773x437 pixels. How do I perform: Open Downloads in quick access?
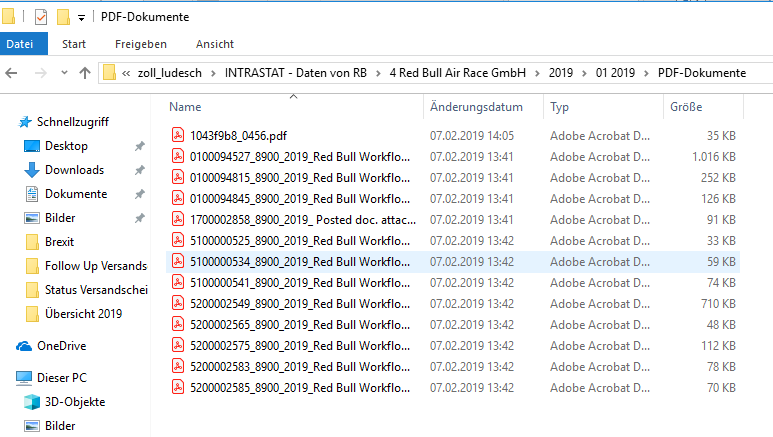pos(74,170)
